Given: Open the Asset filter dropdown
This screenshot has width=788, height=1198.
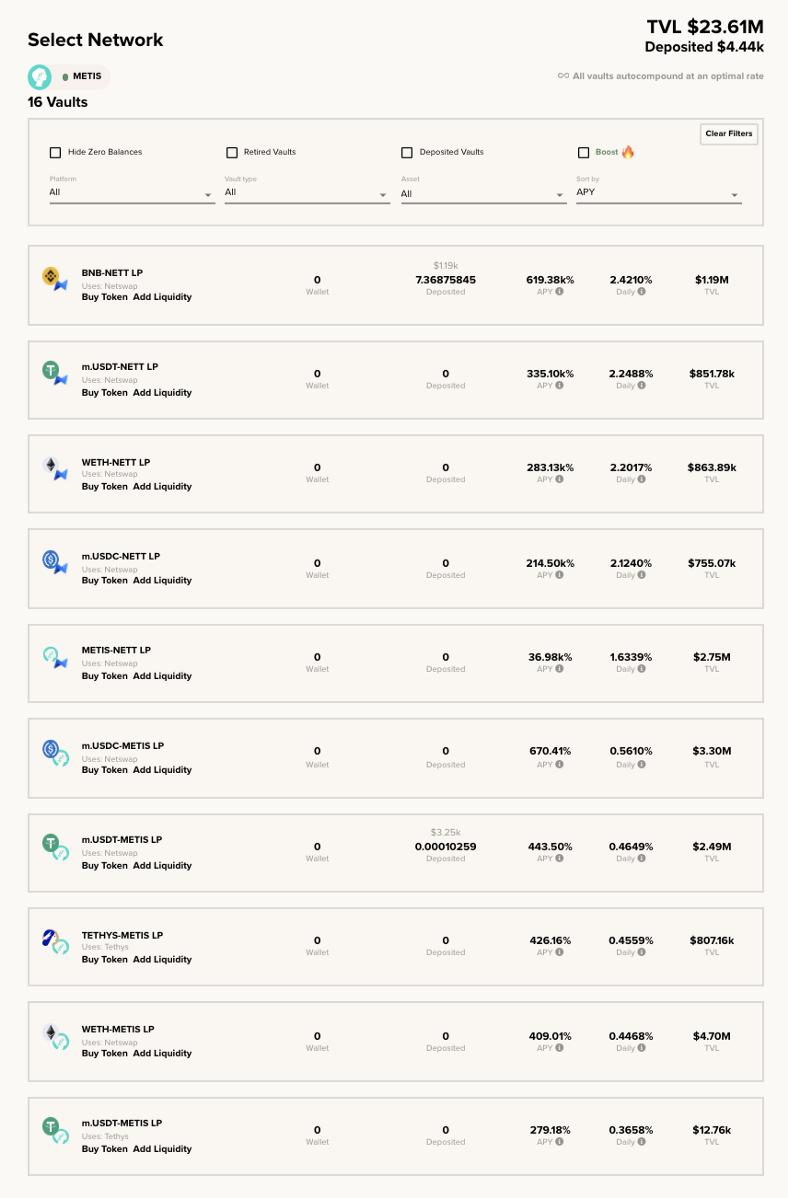Looking at the screenshot, I should coord(483,194).
